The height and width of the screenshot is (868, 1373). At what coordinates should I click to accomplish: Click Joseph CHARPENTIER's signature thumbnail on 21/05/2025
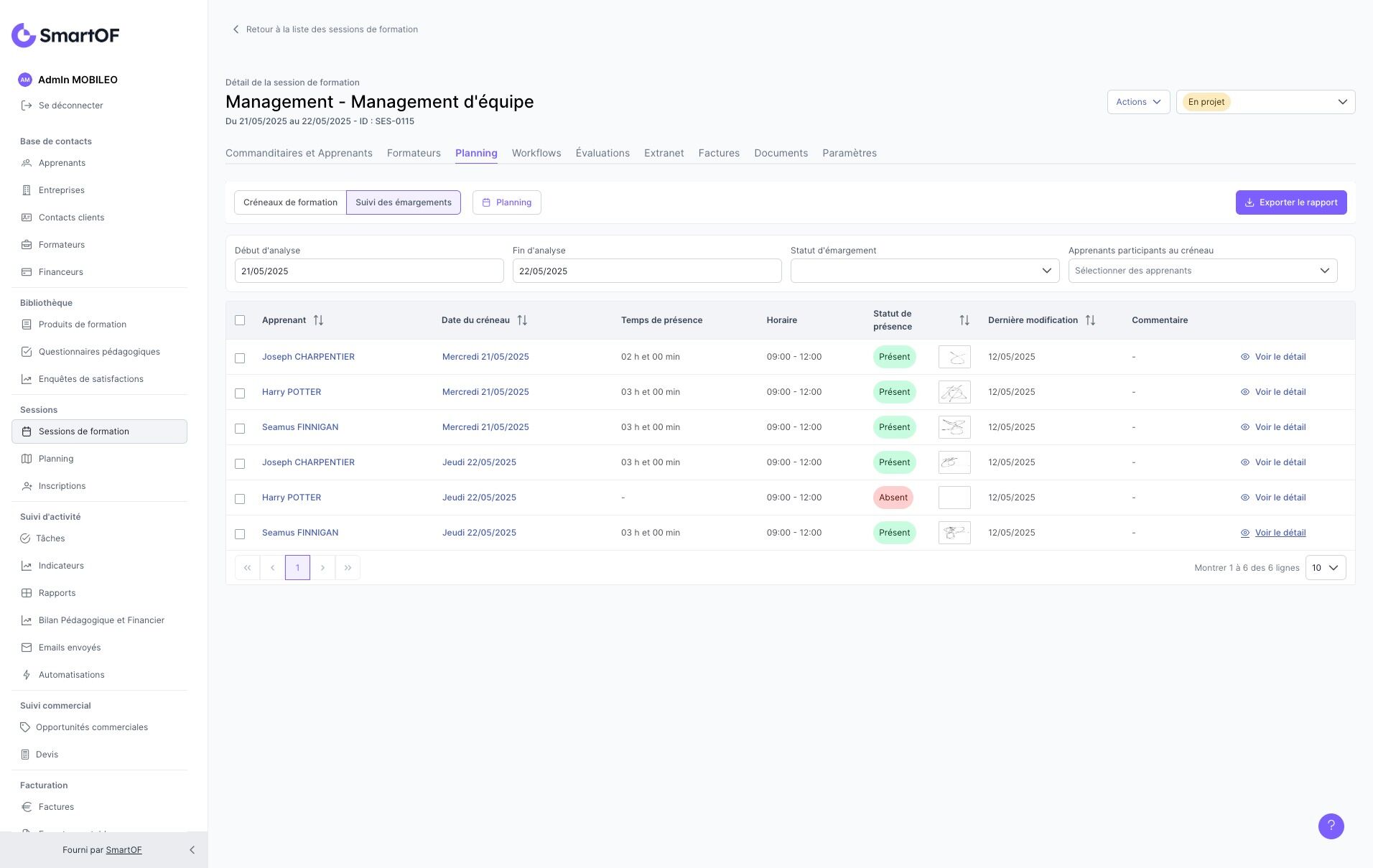[954, 357]
